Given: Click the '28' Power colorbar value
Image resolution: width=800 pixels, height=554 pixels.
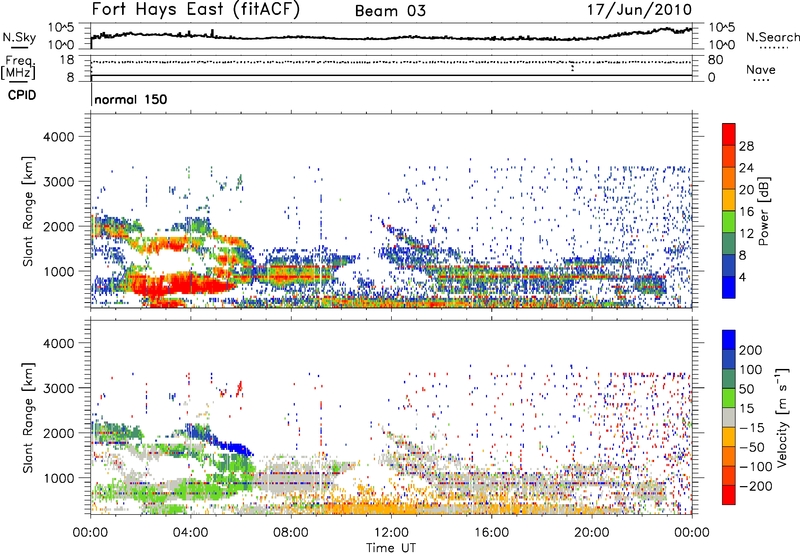Looking at the screenshot, I should [x=746, y=146].
